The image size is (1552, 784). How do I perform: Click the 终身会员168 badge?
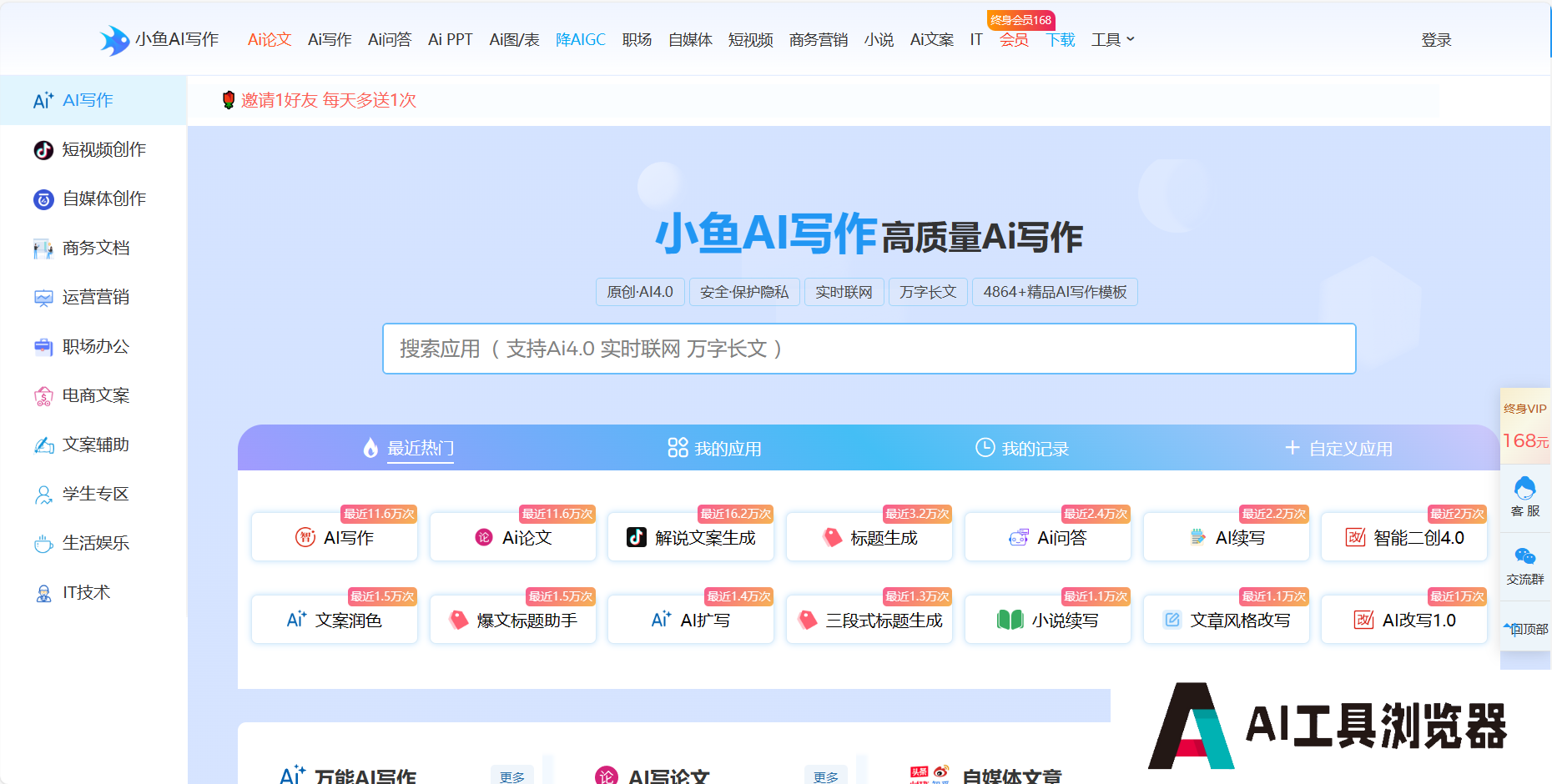click(x=1020, y=20)
